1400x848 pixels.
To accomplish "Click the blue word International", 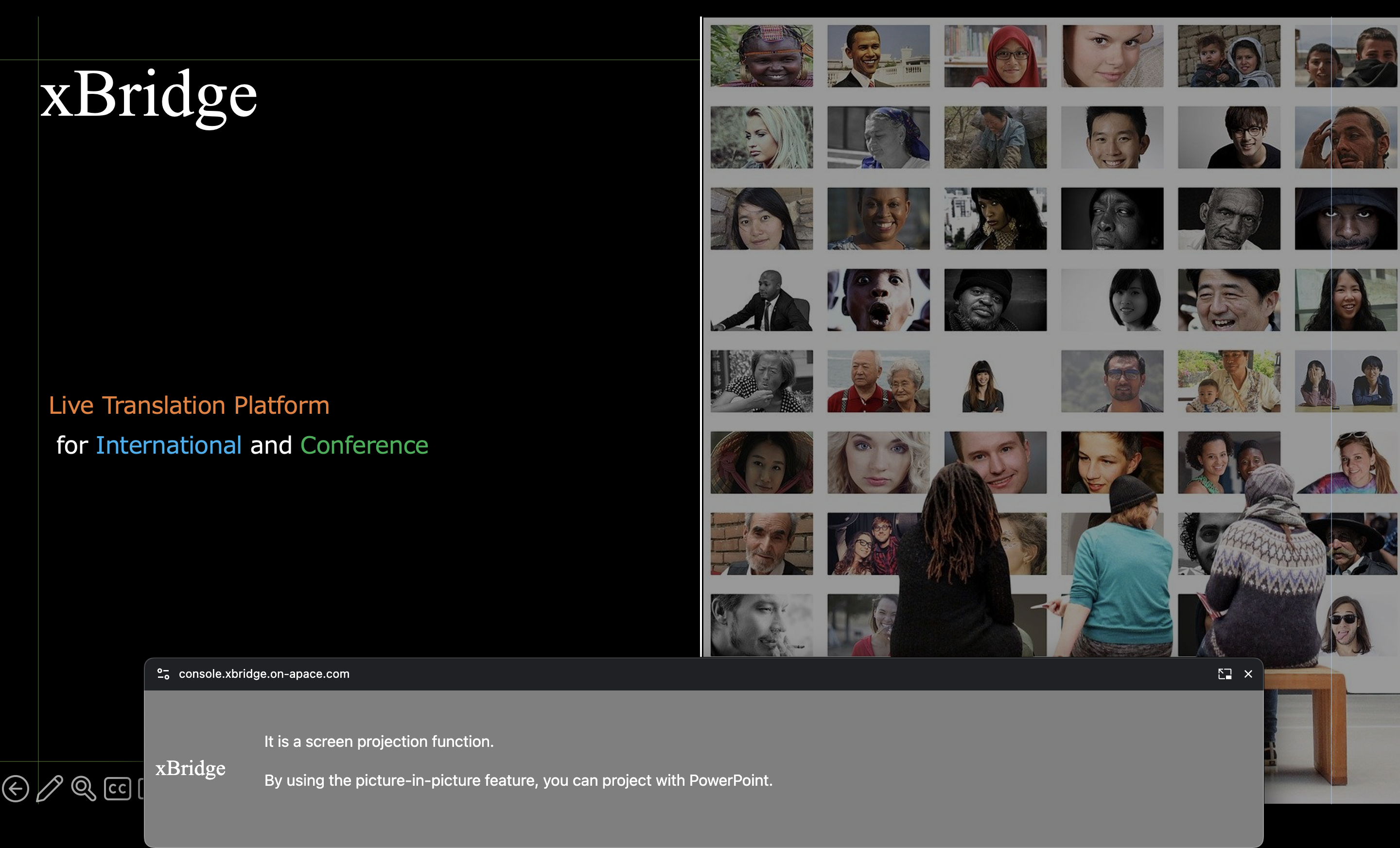I will [169, 445].
